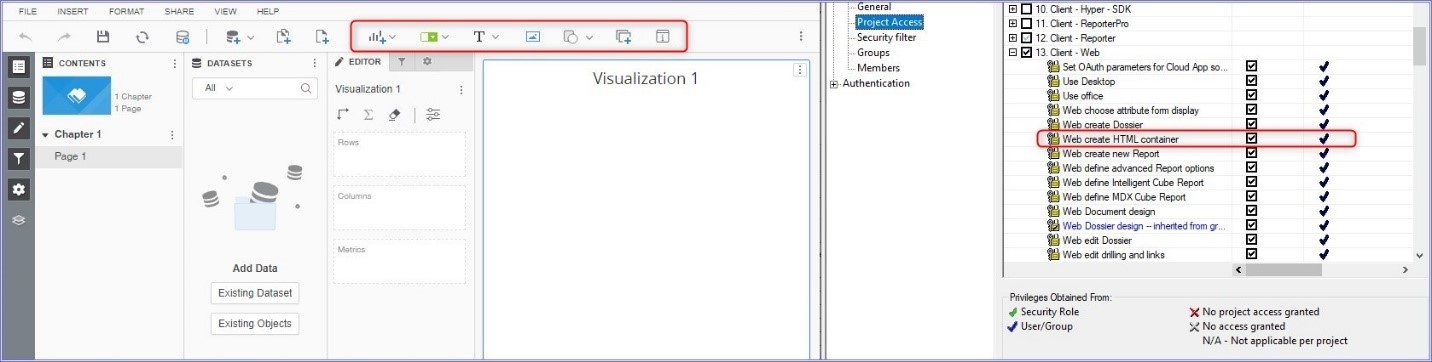Click the search magnifier in Datasets panel
1432x362 pixels.
click(307, 88)
